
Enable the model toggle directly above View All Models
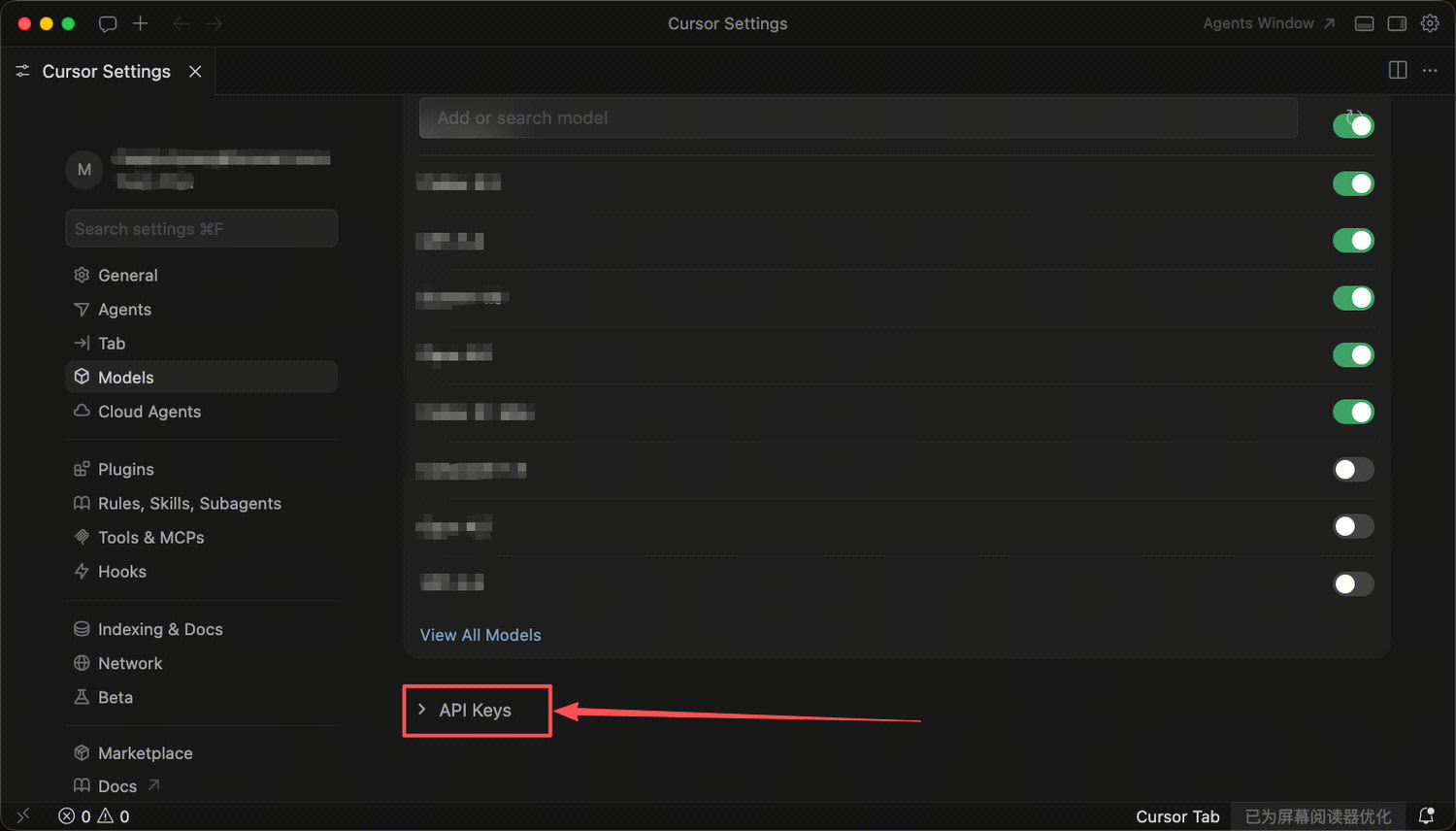click(x=1353, y=583)
